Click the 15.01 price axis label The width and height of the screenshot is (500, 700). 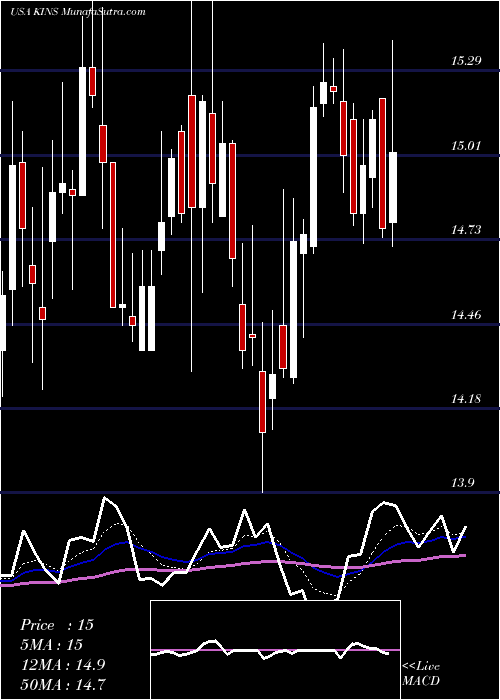point(466,146)
